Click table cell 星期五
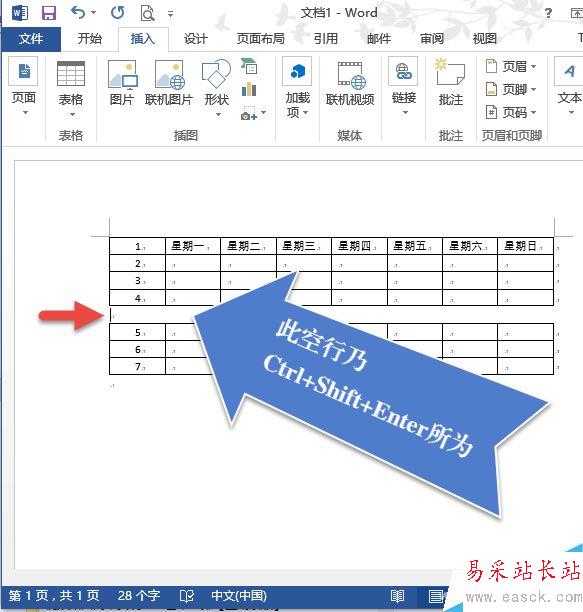Viewport: 583px width, 612px height. [414, 246]
